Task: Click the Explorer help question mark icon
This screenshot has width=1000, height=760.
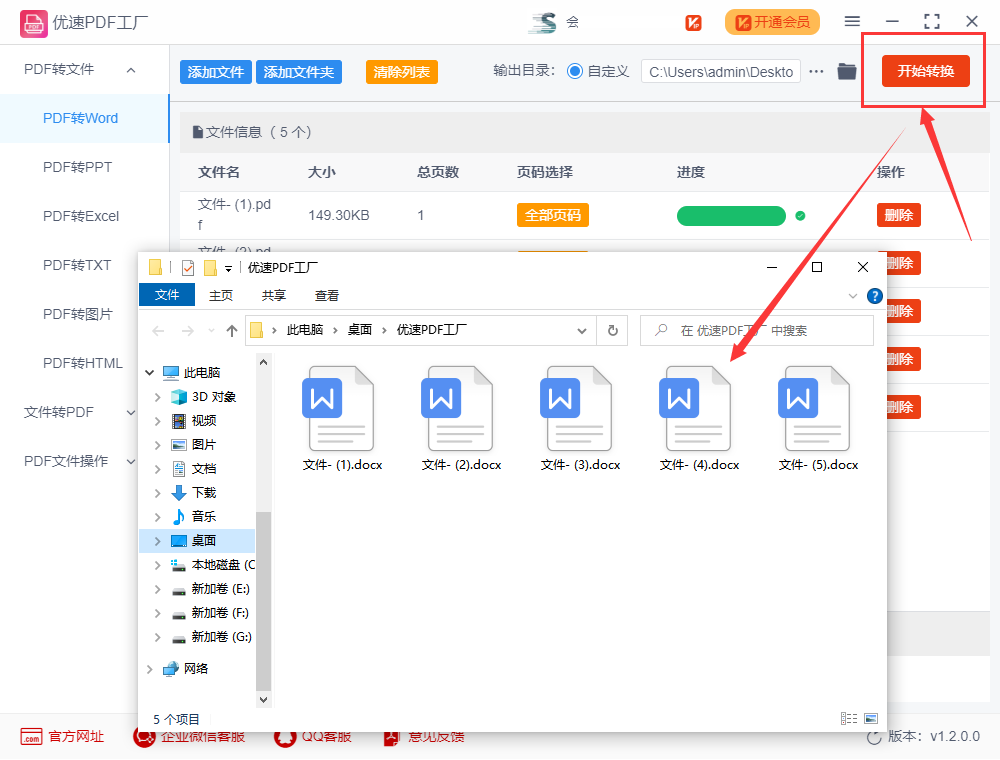Action: [x=874, y=296]
